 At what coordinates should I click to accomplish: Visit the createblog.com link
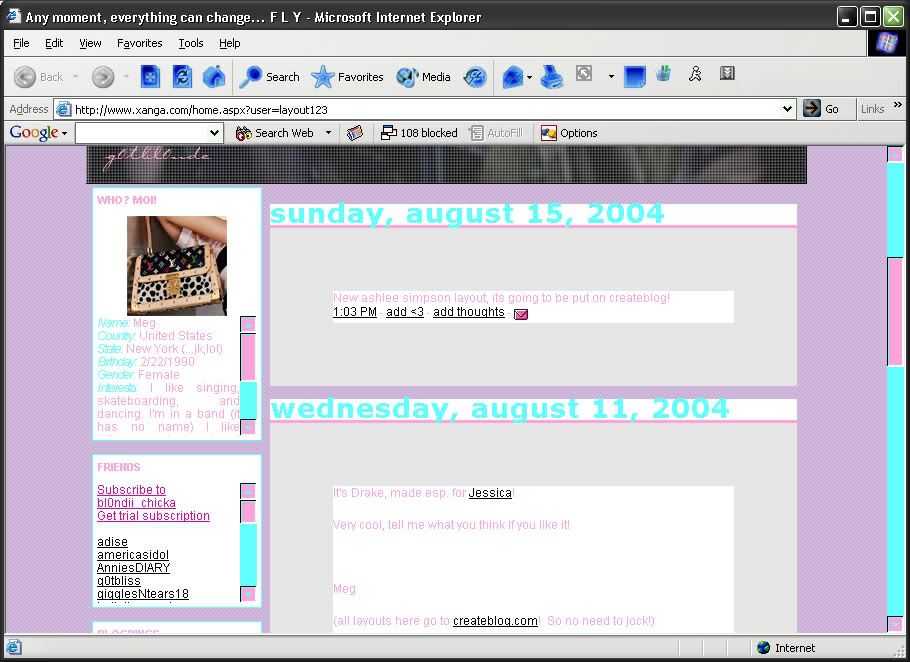[x=495, y=621]
